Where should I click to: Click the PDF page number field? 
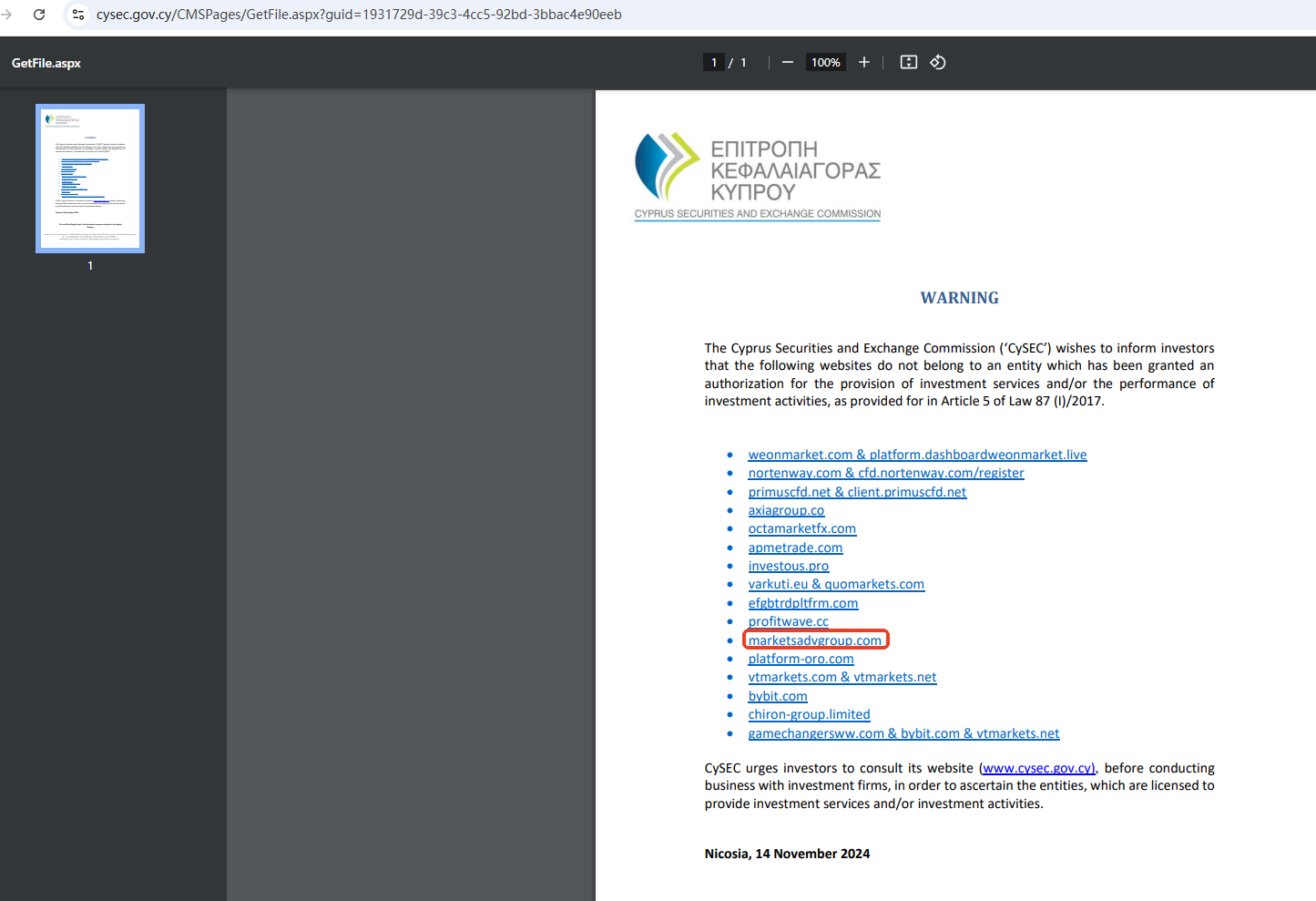tap(714, 62)
